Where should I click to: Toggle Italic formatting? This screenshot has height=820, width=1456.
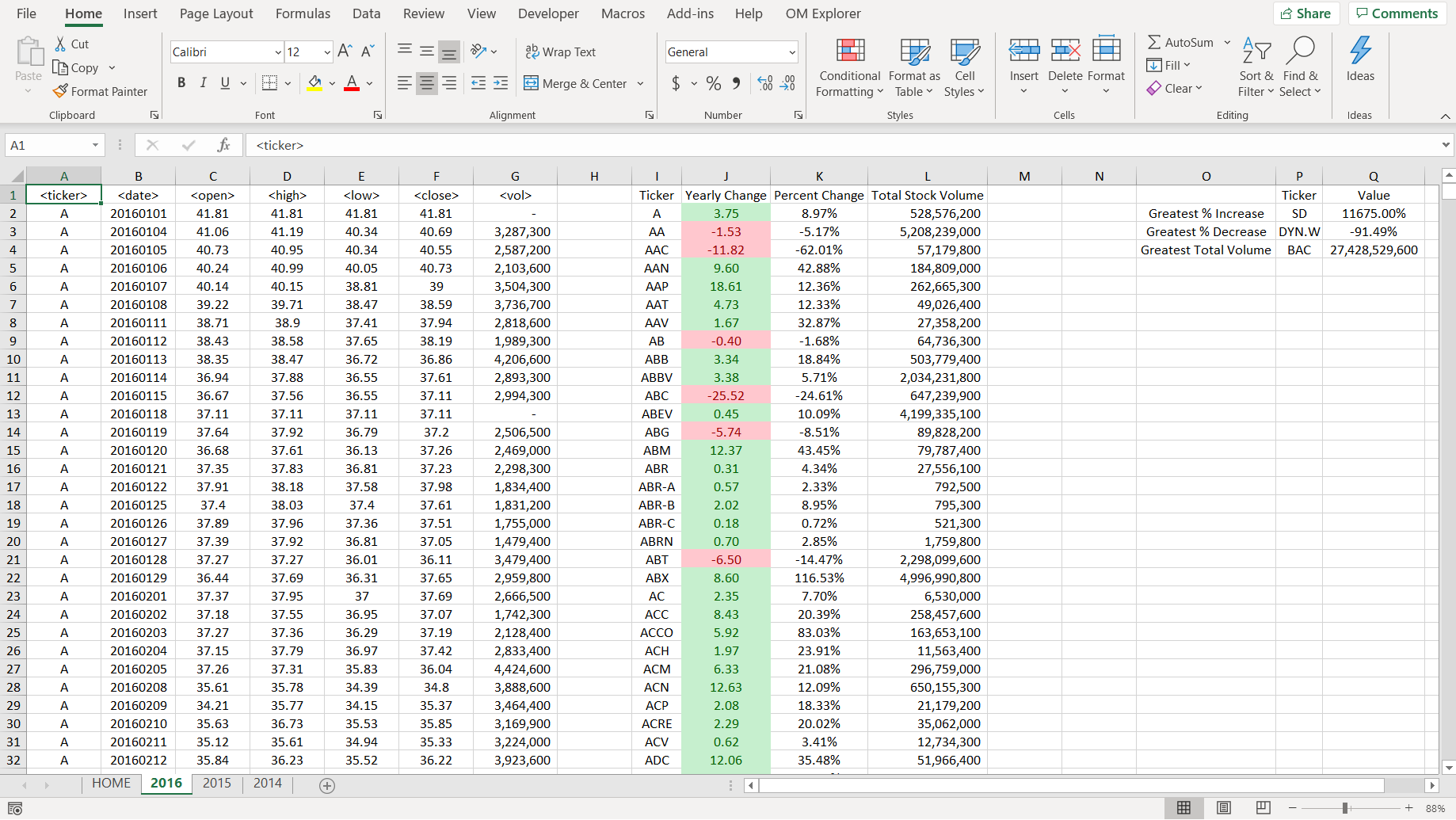pos(204,83)
